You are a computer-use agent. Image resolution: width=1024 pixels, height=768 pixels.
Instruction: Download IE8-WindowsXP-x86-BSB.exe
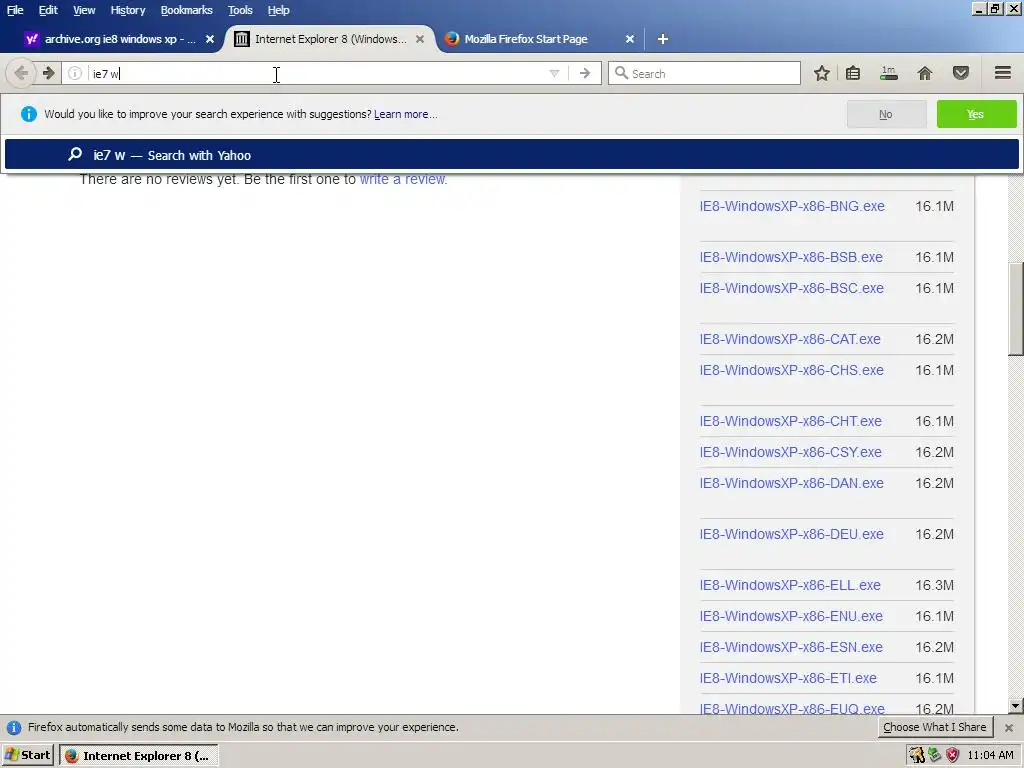(791, 257)
